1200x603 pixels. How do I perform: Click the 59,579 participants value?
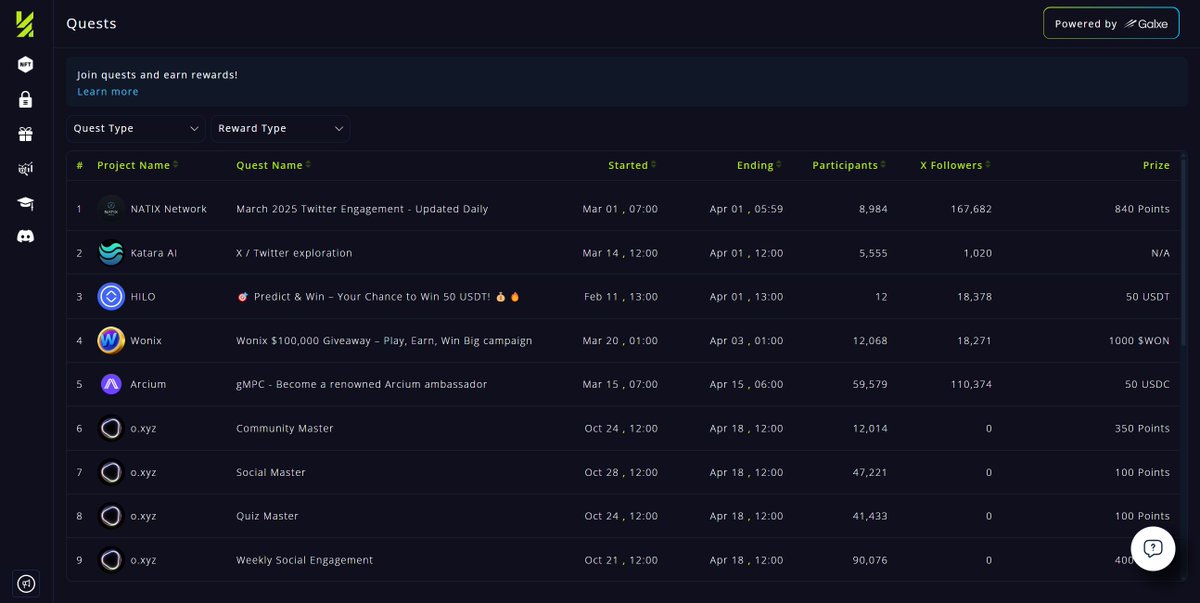tap(868, 384)
